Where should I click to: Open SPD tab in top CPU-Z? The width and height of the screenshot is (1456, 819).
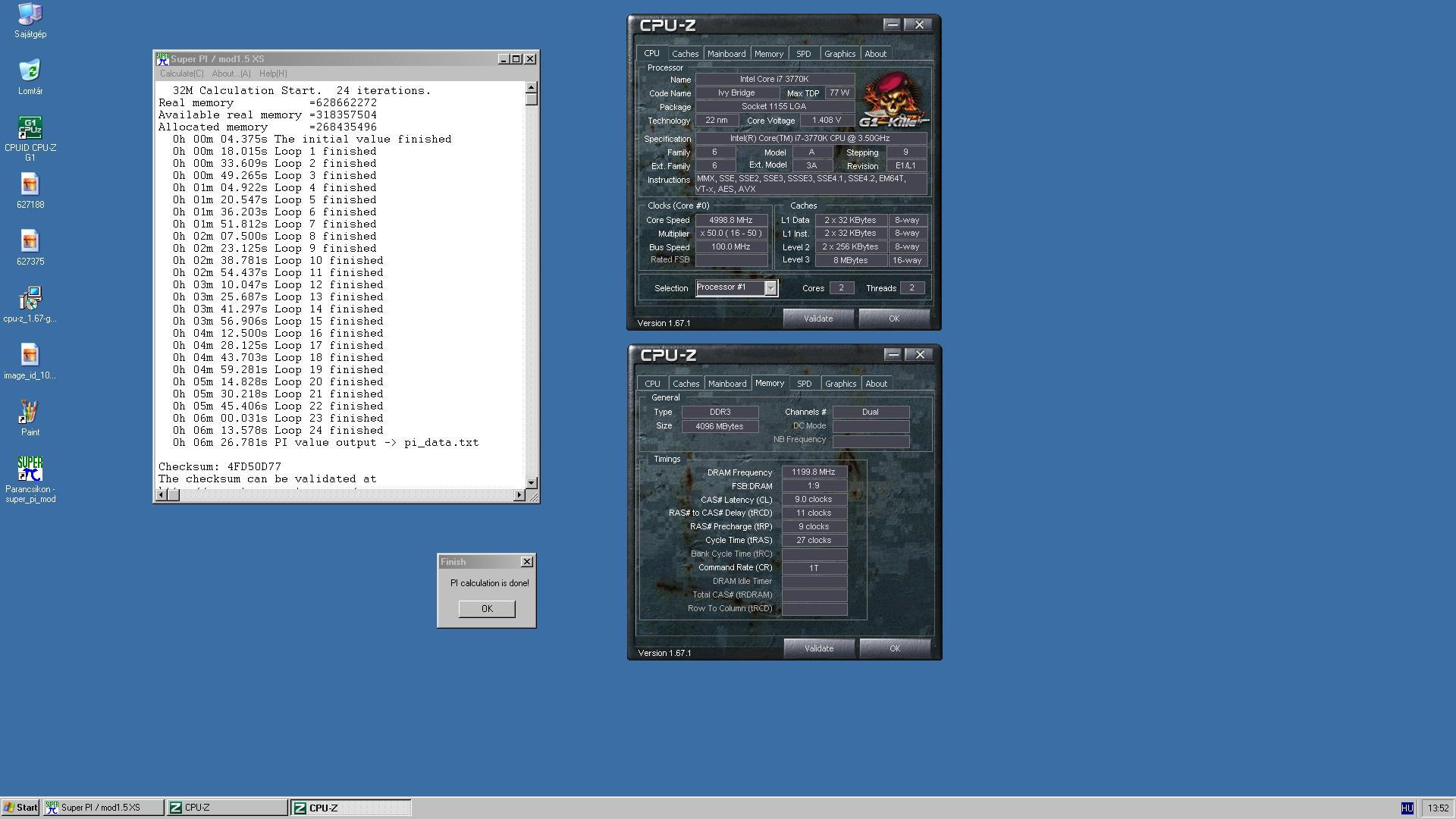tap(804, 54)
